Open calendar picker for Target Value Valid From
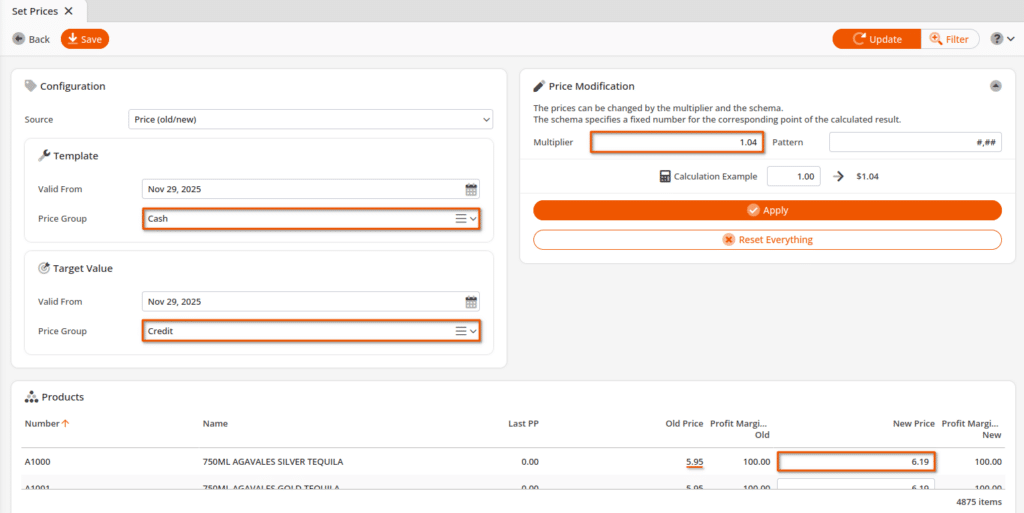Viewport: 1024px width, 513px height. (x=471, y=302)
